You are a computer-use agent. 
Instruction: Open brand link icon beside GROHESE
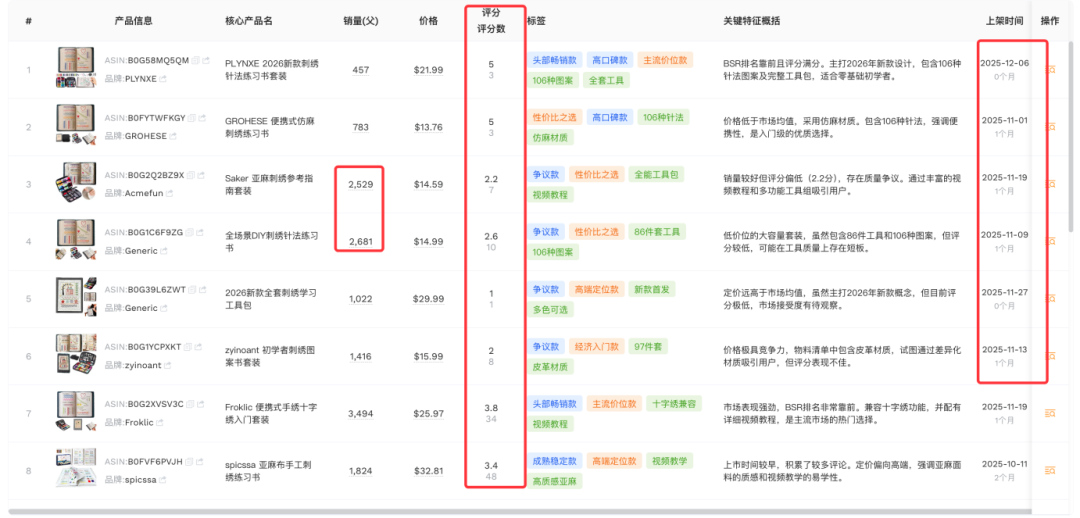pos(172,136)
